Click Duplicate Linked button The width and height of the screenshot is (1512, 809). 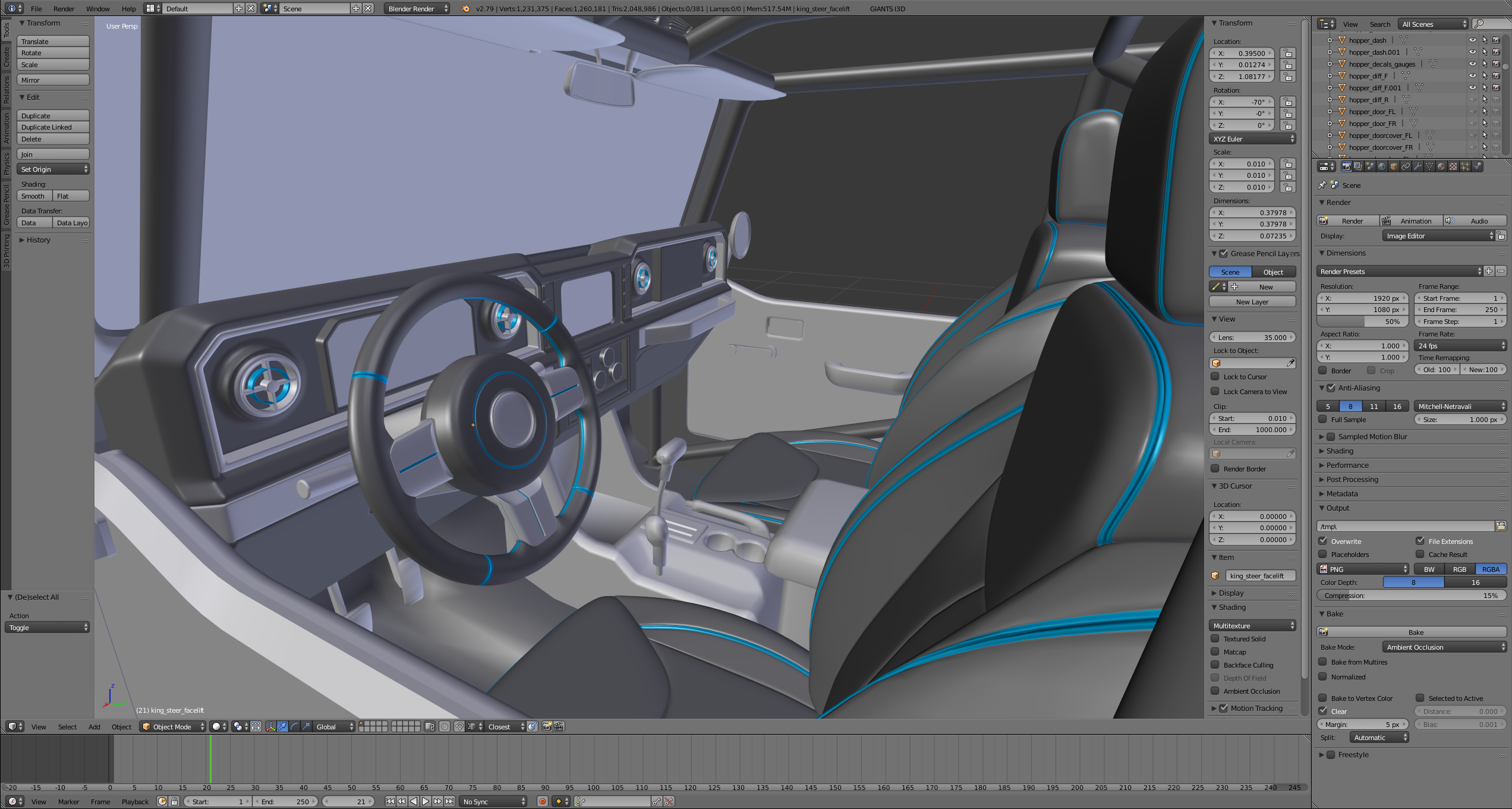pyautogui.click(x=53, y=127)
